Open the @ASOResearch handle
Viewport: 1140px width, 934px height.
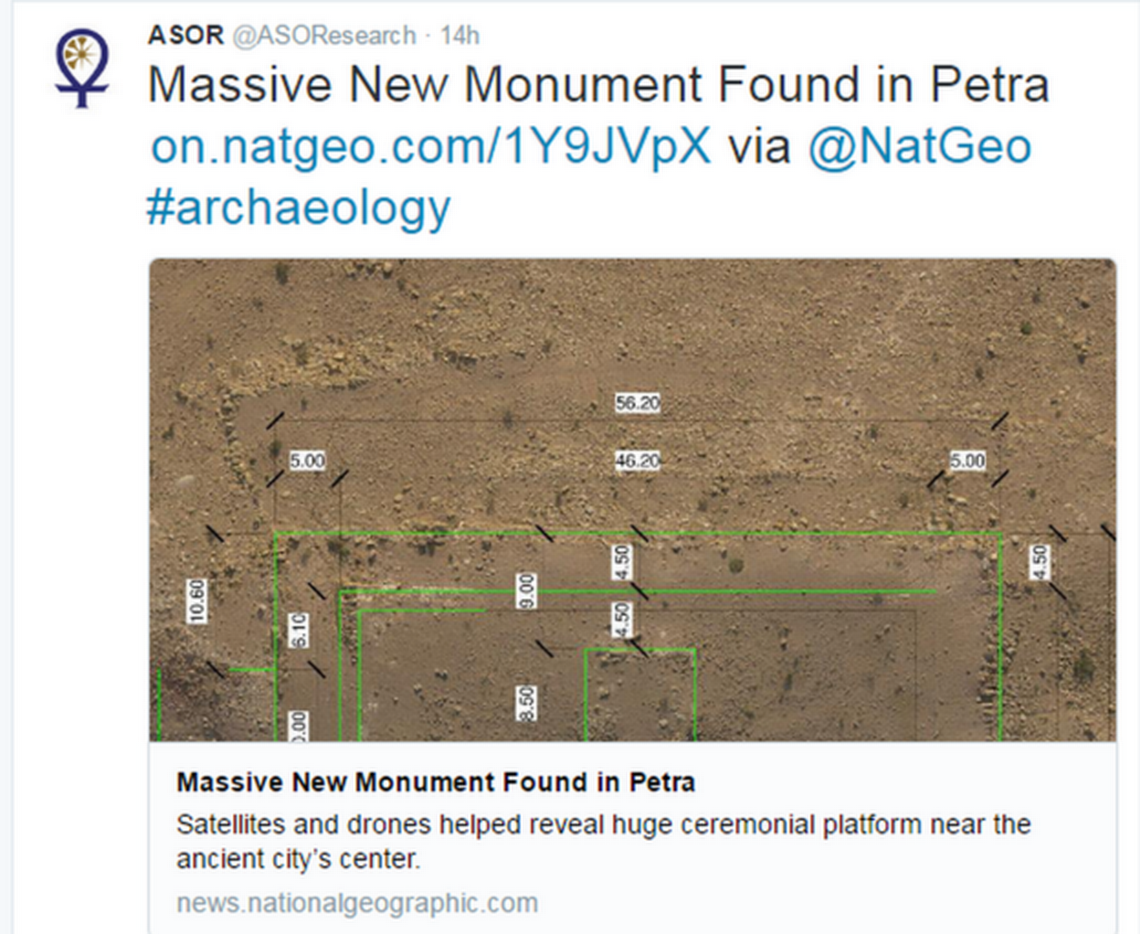tap(324, 36)
